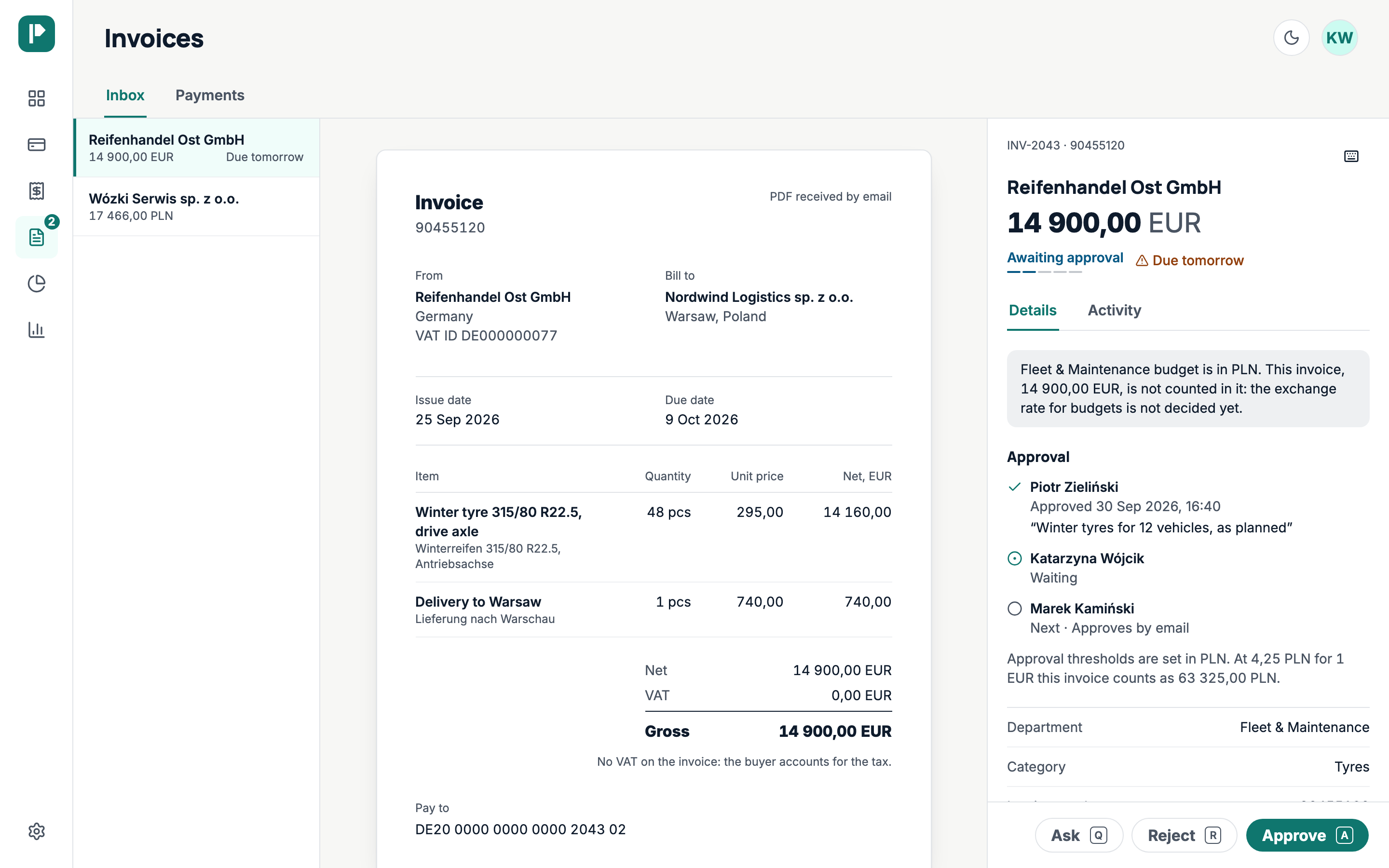Click the Due tomorrow warning icon
Viewport: 1389px width, 868px height.
coord(1142,260)
